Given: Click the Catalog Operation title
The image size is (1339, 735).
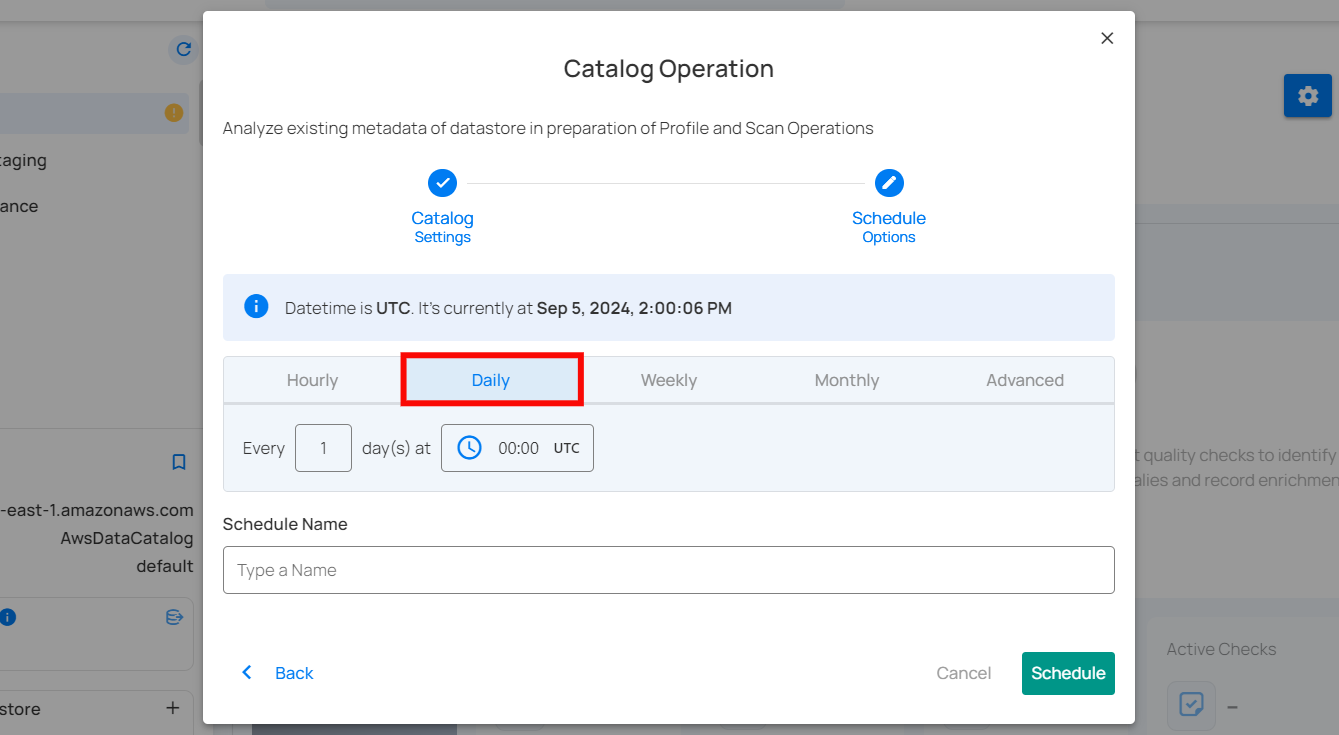Looking at the screenshot, I should click(668, 69).
